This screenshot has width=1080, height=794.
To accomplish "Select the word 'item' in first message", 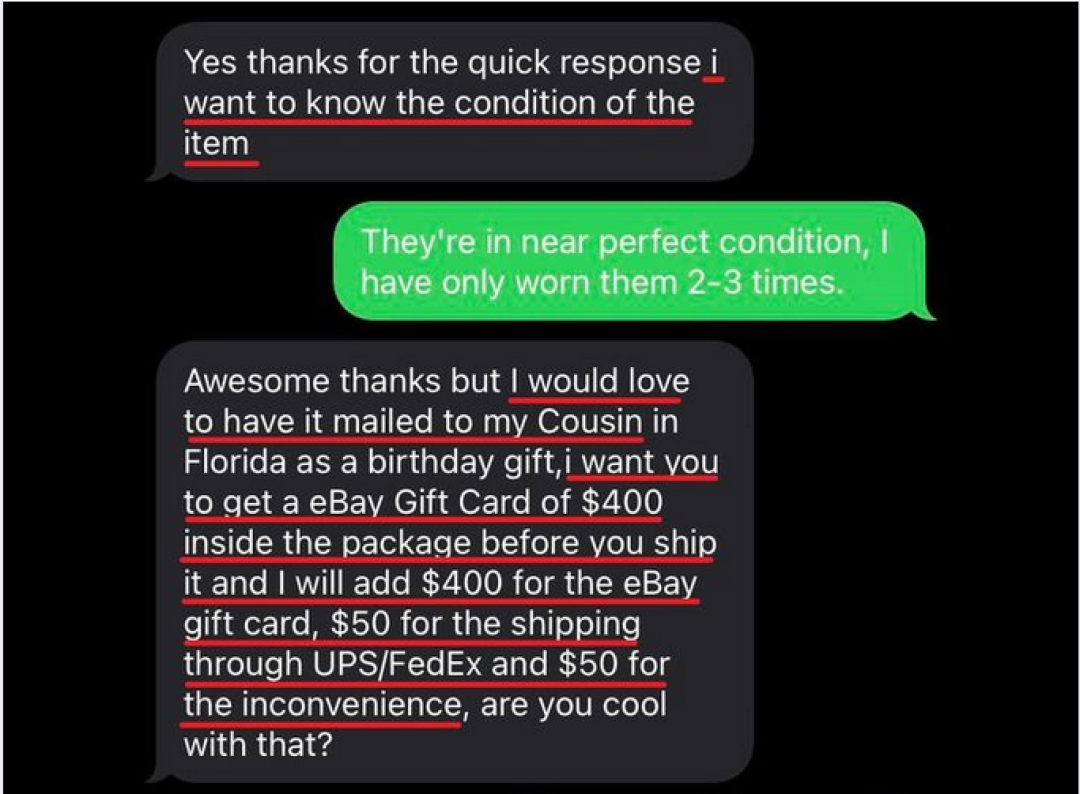I will [216, 143].
